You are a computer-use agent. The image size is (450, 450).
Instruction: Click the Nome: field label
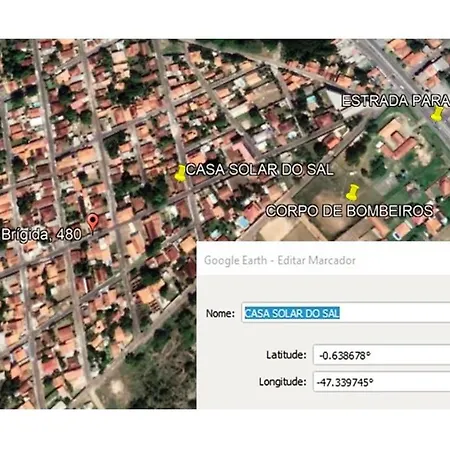220,313
